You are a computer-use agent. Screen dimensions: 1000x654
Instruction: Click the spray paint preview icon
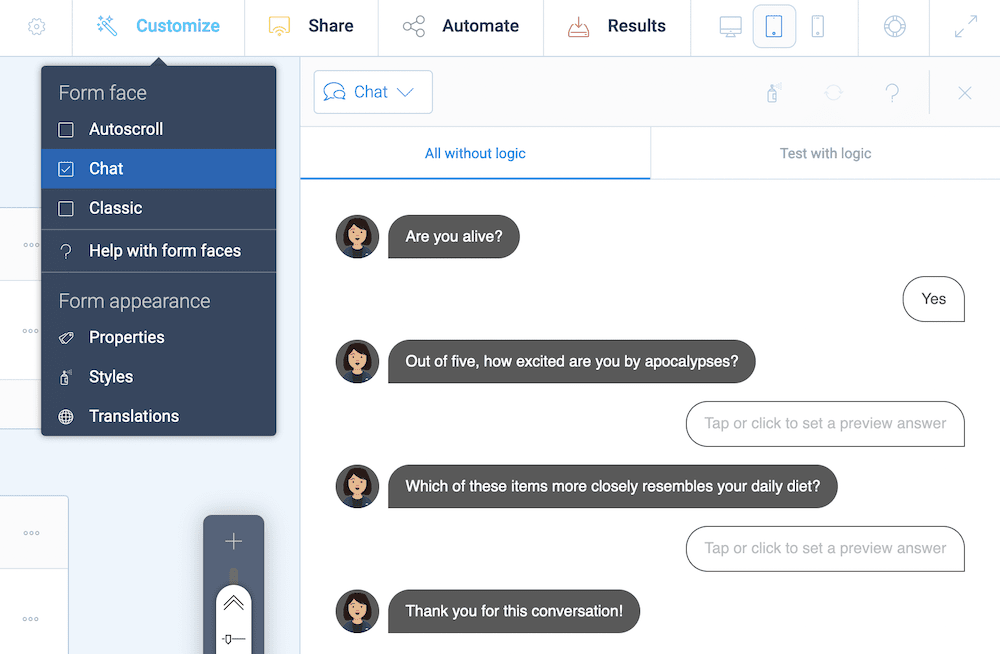click(771, 92)
